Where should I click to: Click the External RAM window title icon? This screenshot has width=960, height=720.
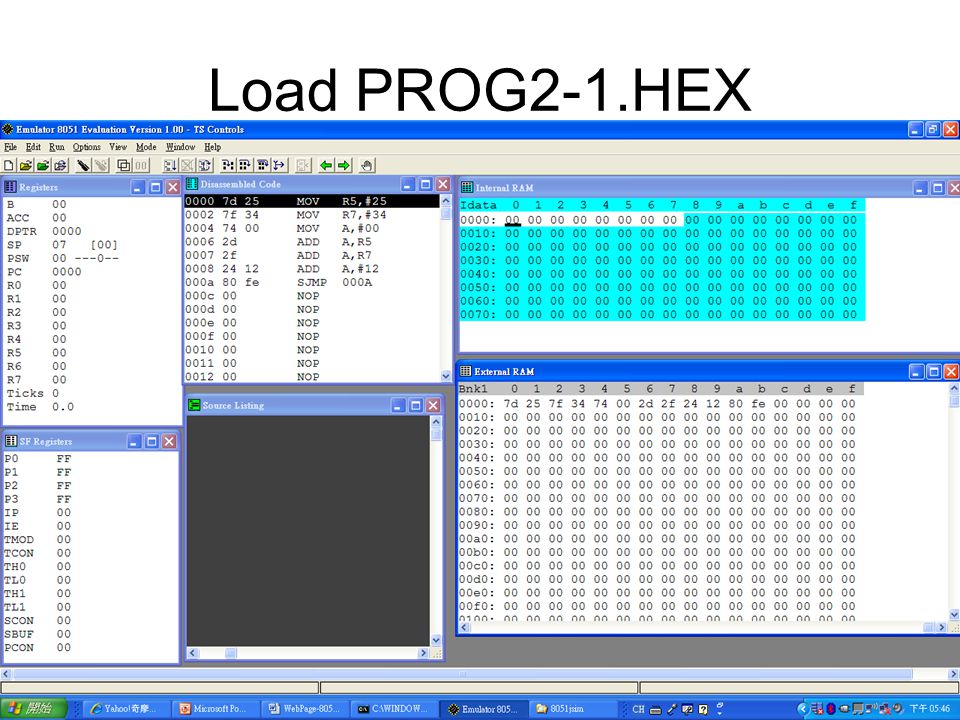(x=466, y=371)
